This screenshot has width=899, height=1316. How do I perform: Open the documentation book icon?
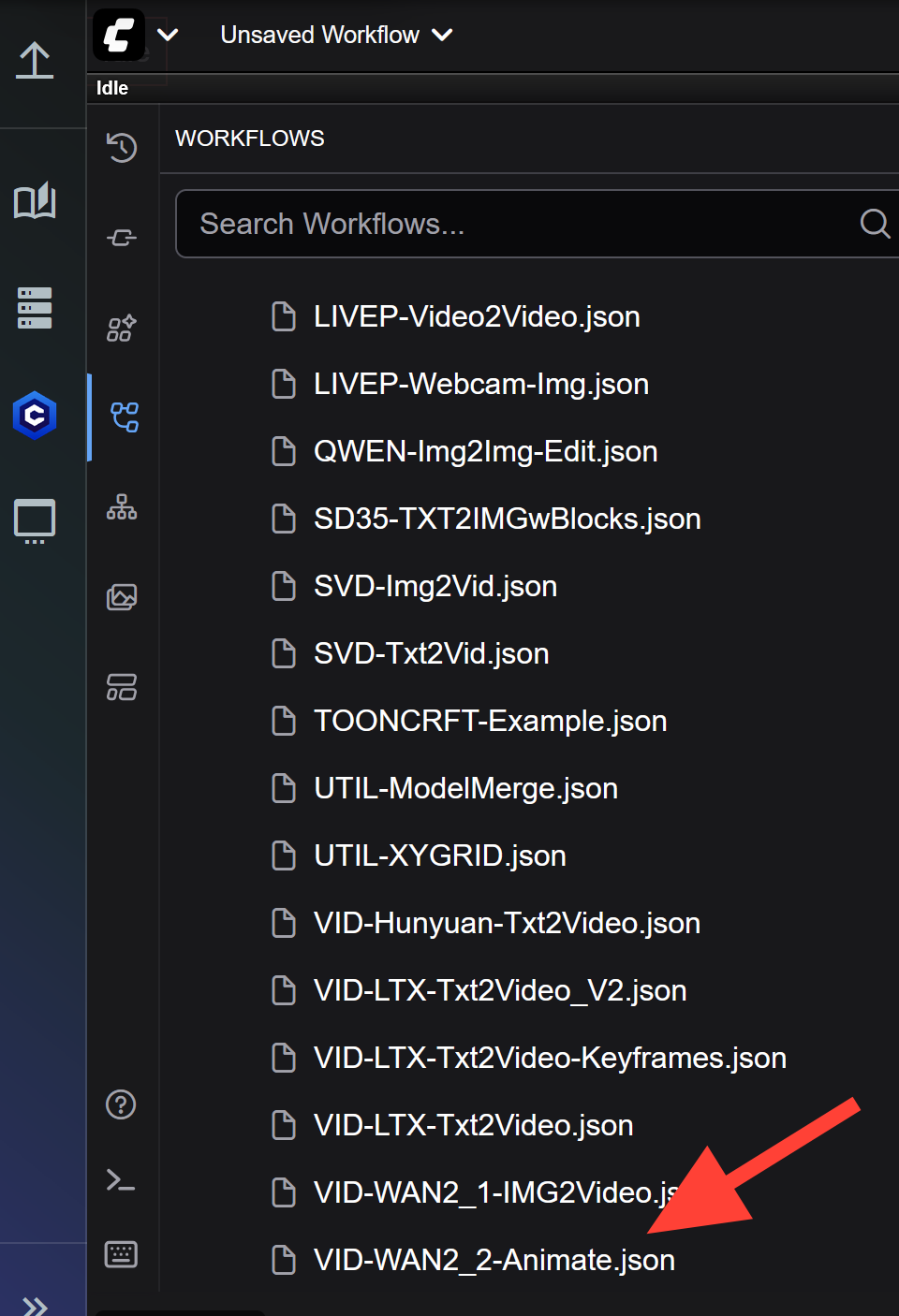(x=34, y=200)
